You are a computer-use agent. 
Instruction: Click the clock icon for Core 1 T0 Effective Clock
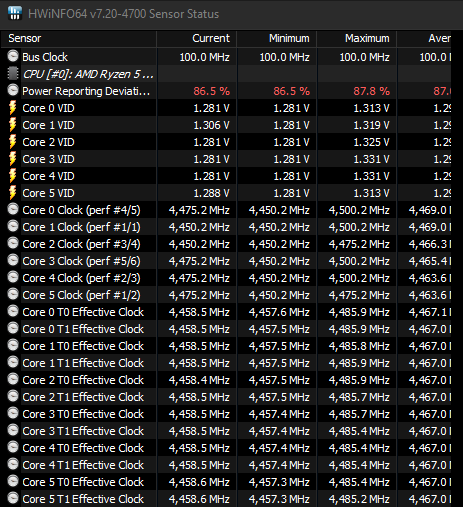(13, 345)
